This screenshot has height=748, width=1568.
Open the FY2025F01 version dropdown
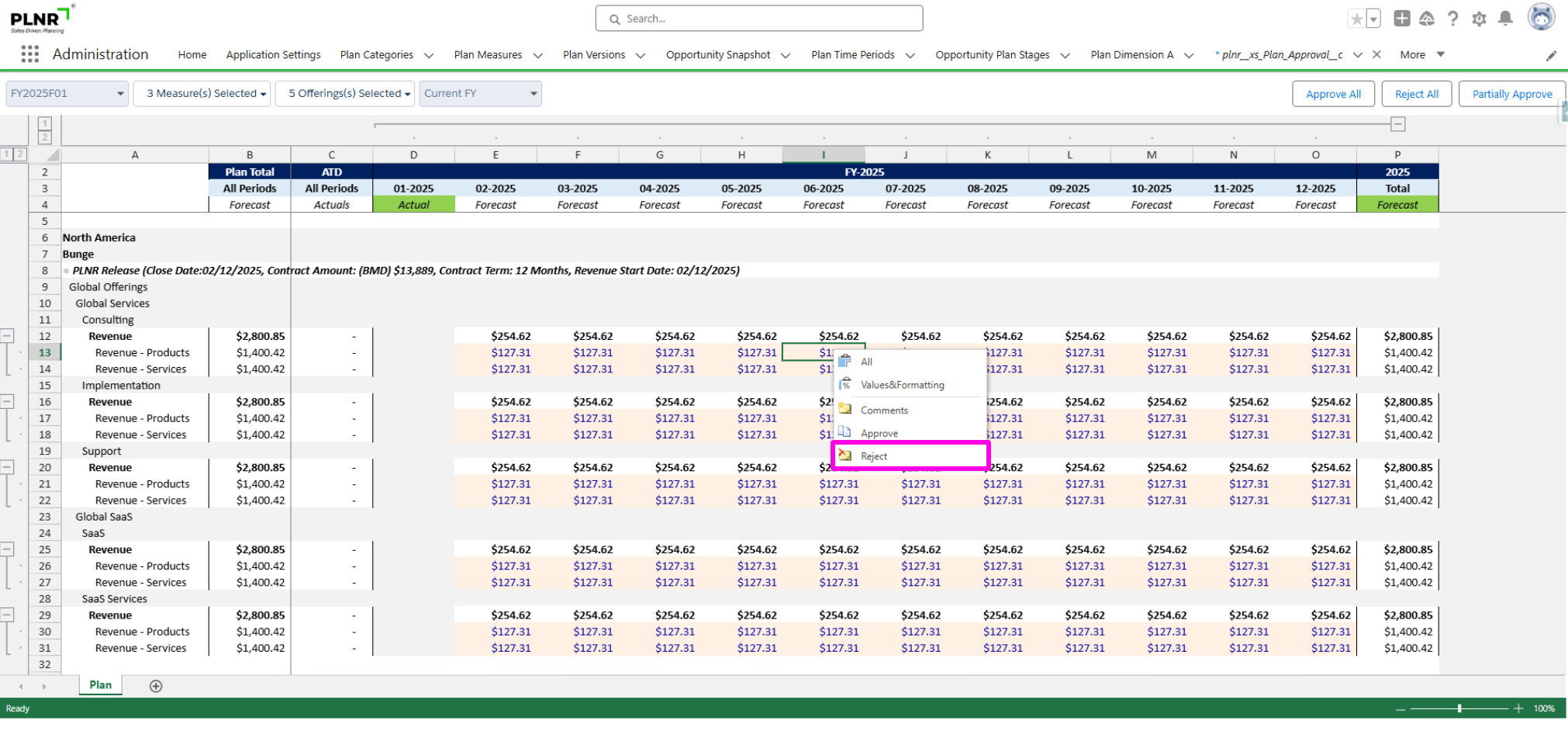[67, 94]
